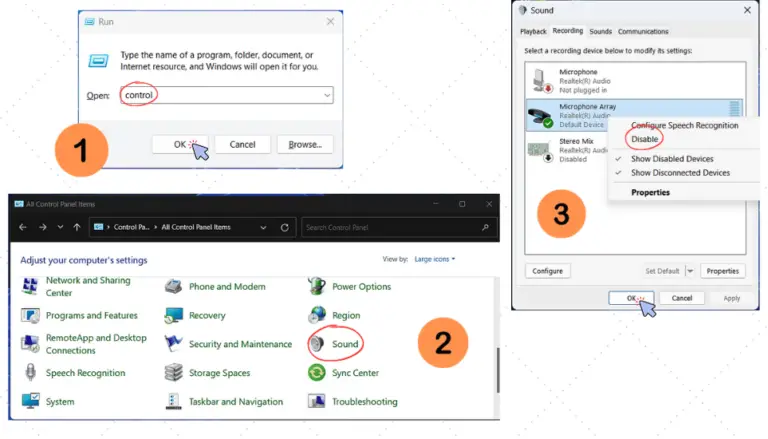Open Programs and Features icon
This screenshot has height=439, width=768.
click(30, 315)
